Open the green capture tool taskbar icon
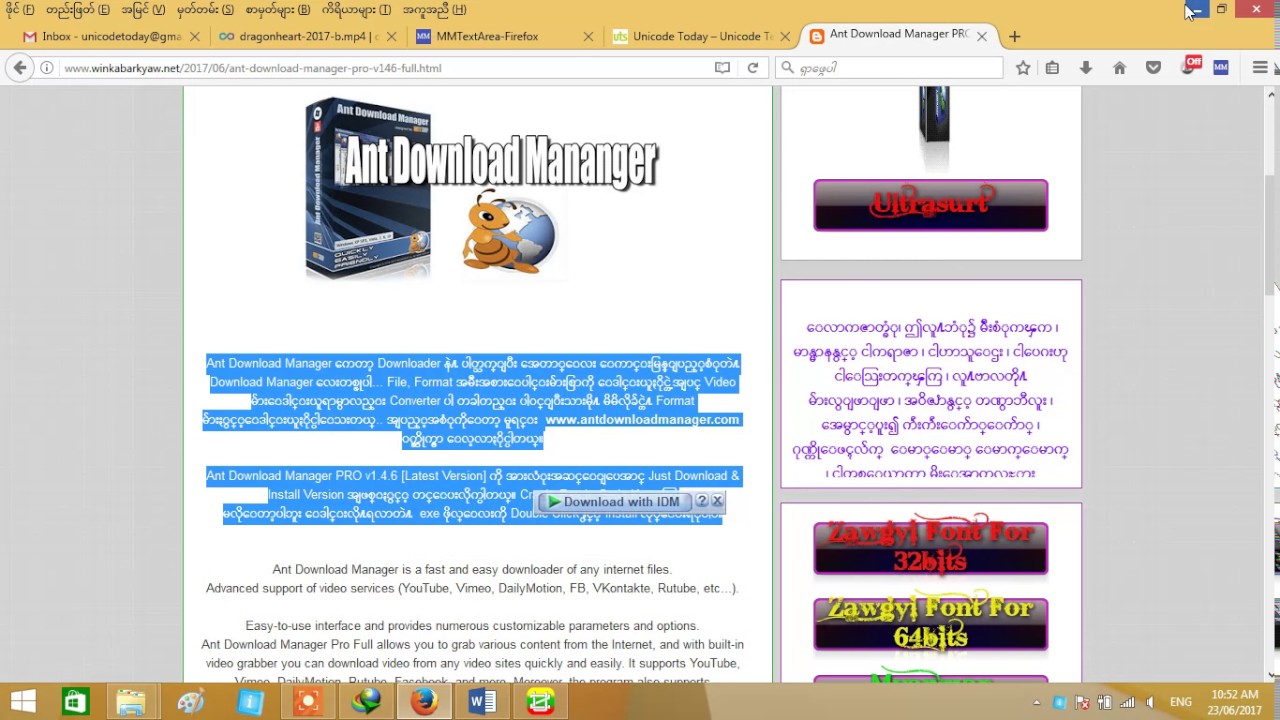This screenshot has width=1280, height=720. click(x=540, y=702)
